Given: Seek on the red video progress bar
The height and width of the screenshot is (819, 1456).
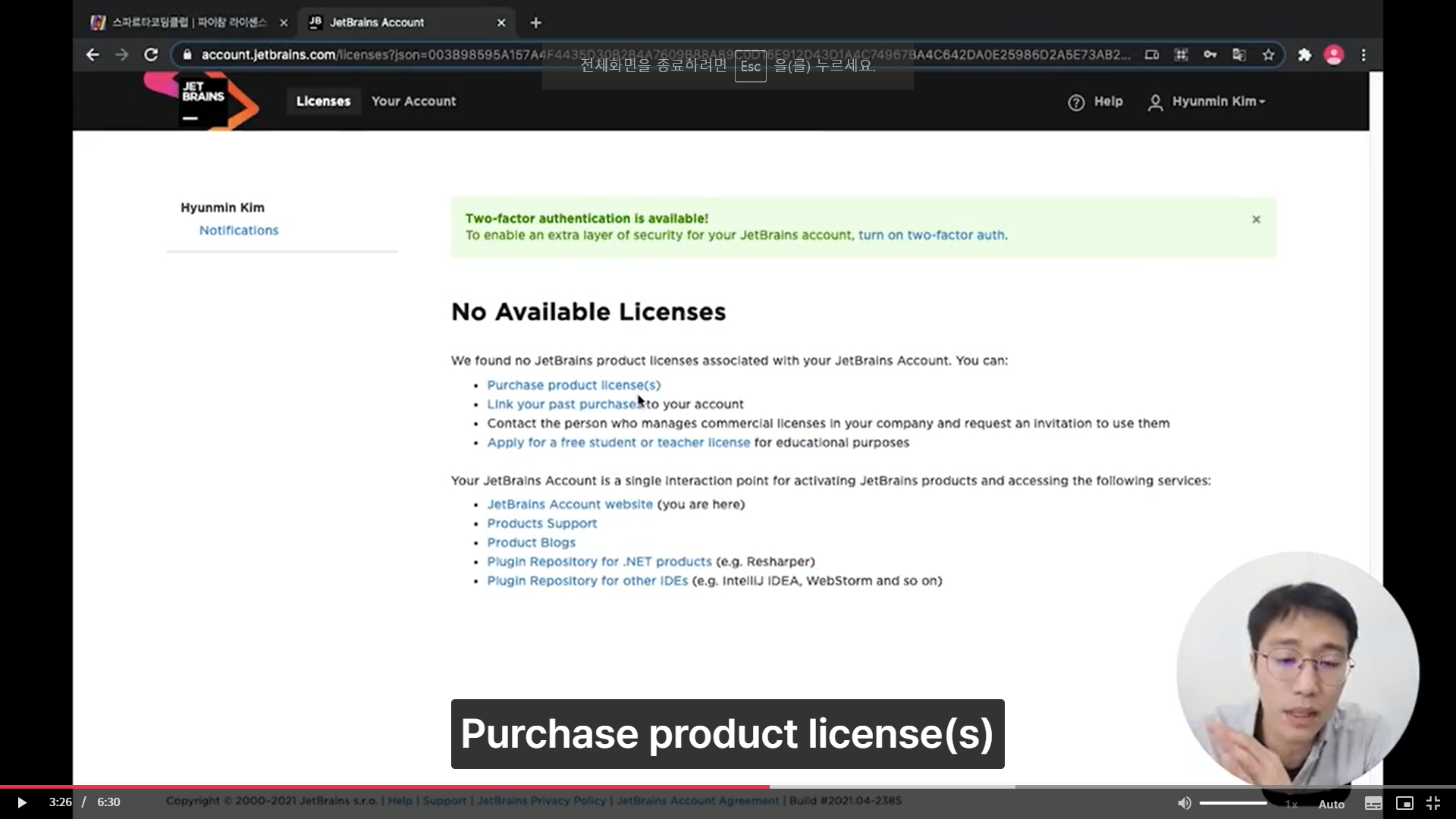Looking at the screenshot, I should 384,786.
